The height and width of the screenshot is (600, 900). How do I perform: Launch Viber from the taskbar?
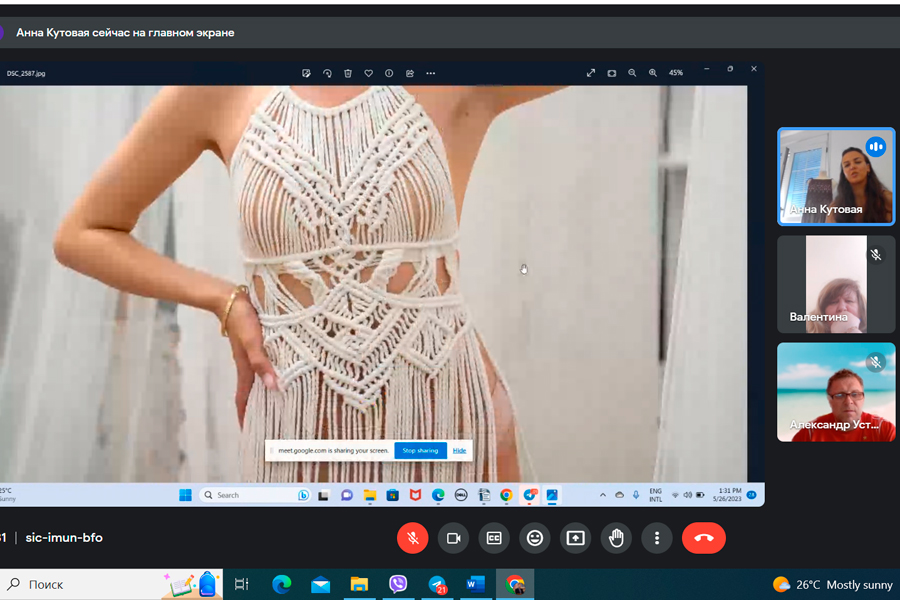[398, 584]
